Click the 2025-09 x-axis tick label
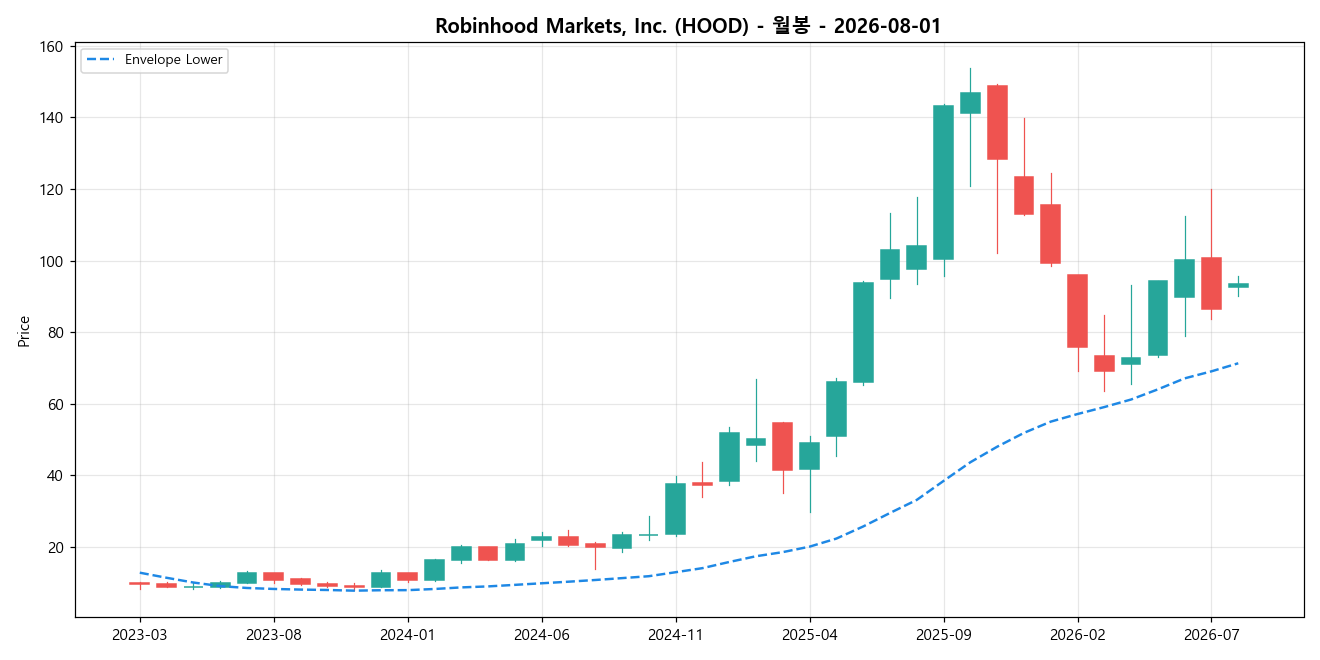Image resolution: width=1320 pixels, height=660 pixels. [944, 634]
